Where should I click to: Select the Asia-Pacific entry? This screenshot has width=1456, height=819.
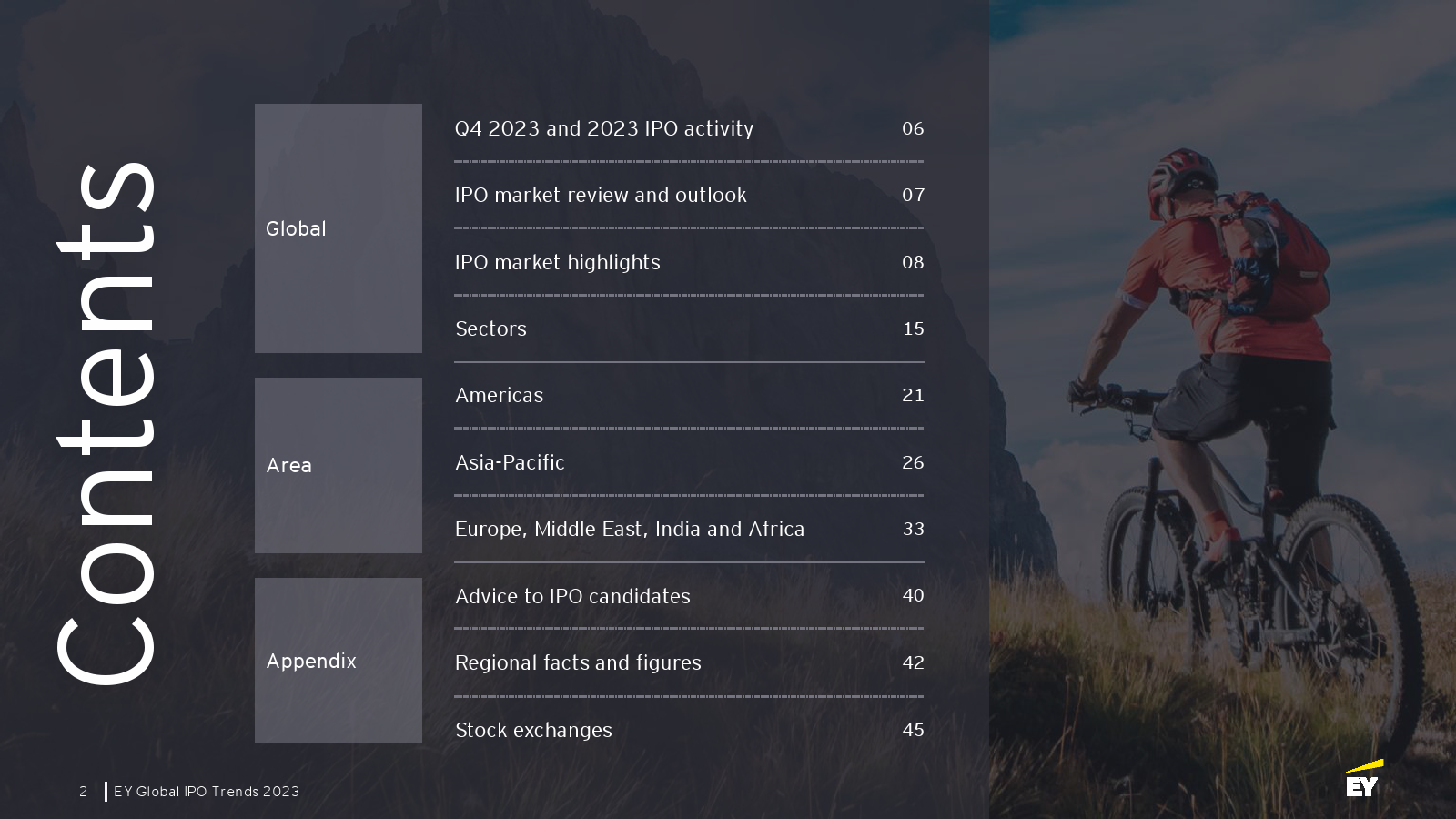click(x=510, y=463)
